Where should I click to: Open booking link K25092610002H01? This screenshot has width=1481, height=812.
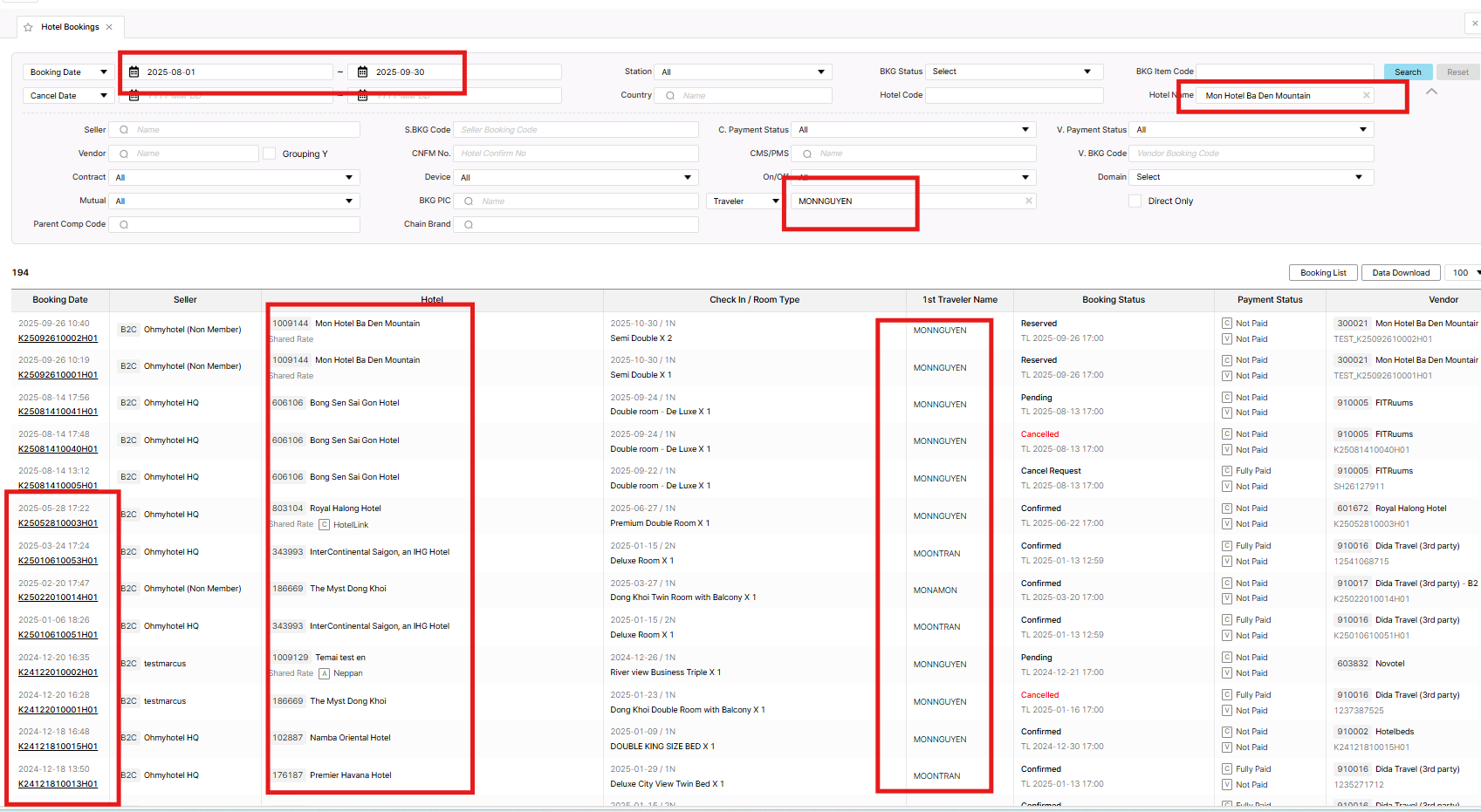click(x=58, y=338)
